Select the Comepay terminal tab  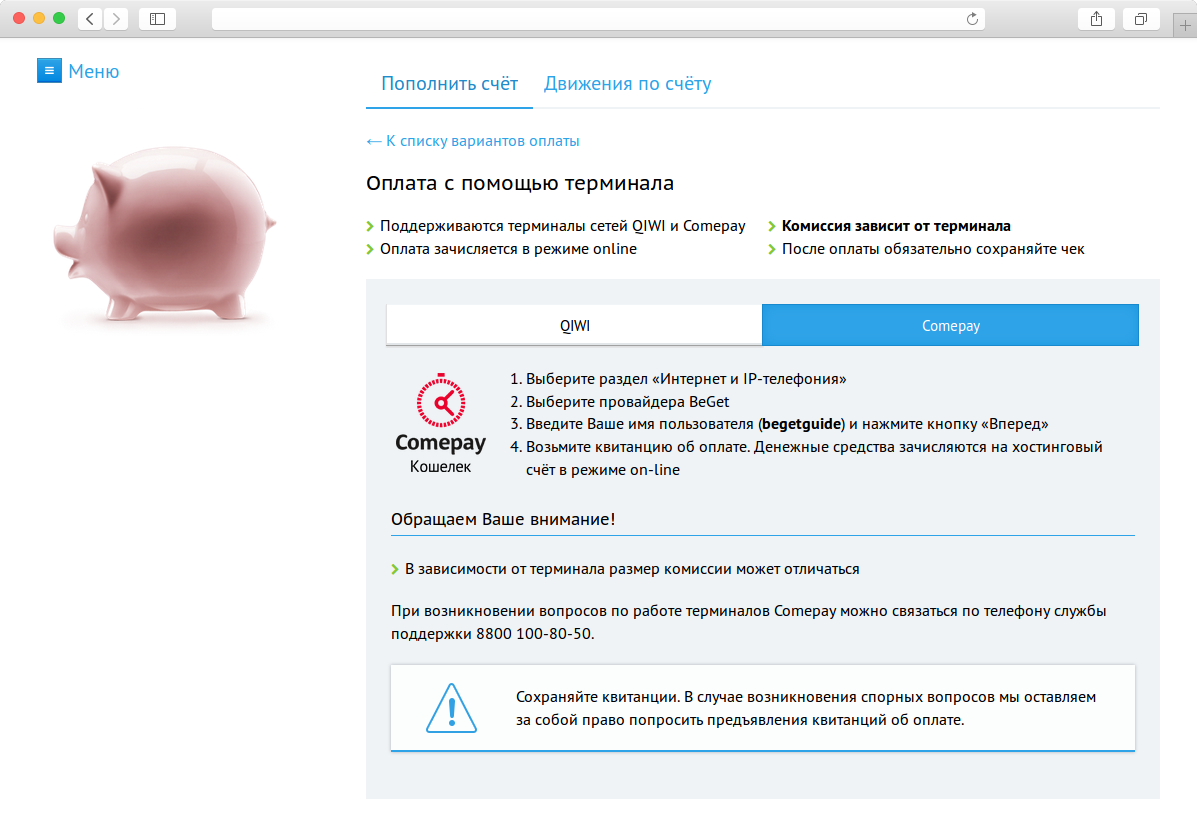(950, 326)
